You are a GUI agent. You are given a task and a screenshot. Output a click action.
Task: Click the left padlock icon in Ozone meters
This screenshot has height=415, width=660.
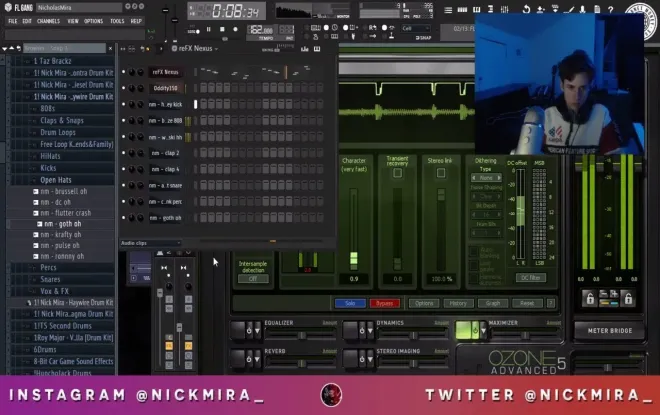tap(590, 298)
